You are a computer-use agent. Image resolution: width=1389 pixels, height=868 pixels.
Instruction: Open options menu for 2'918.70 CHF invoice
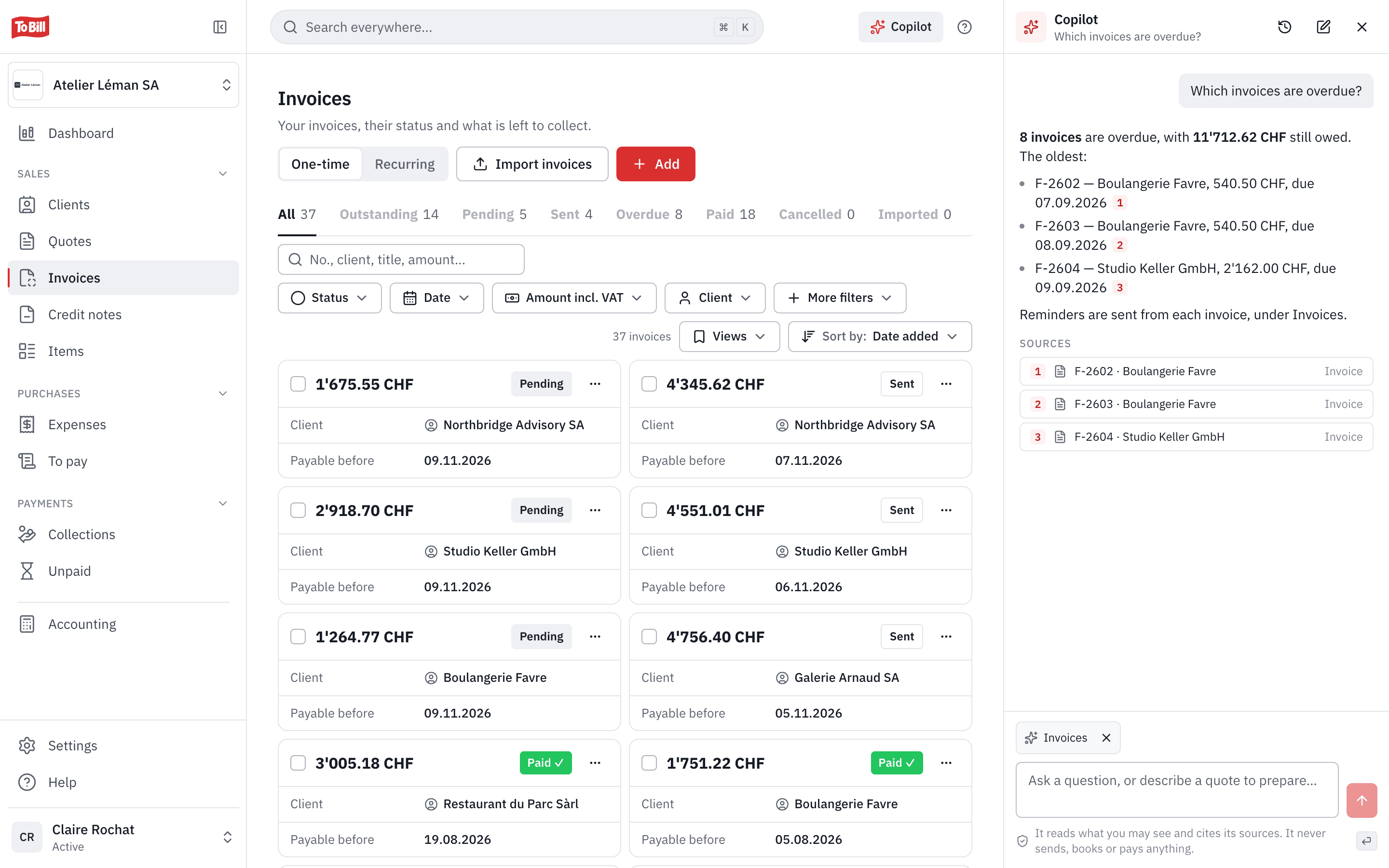click(595, 510)
